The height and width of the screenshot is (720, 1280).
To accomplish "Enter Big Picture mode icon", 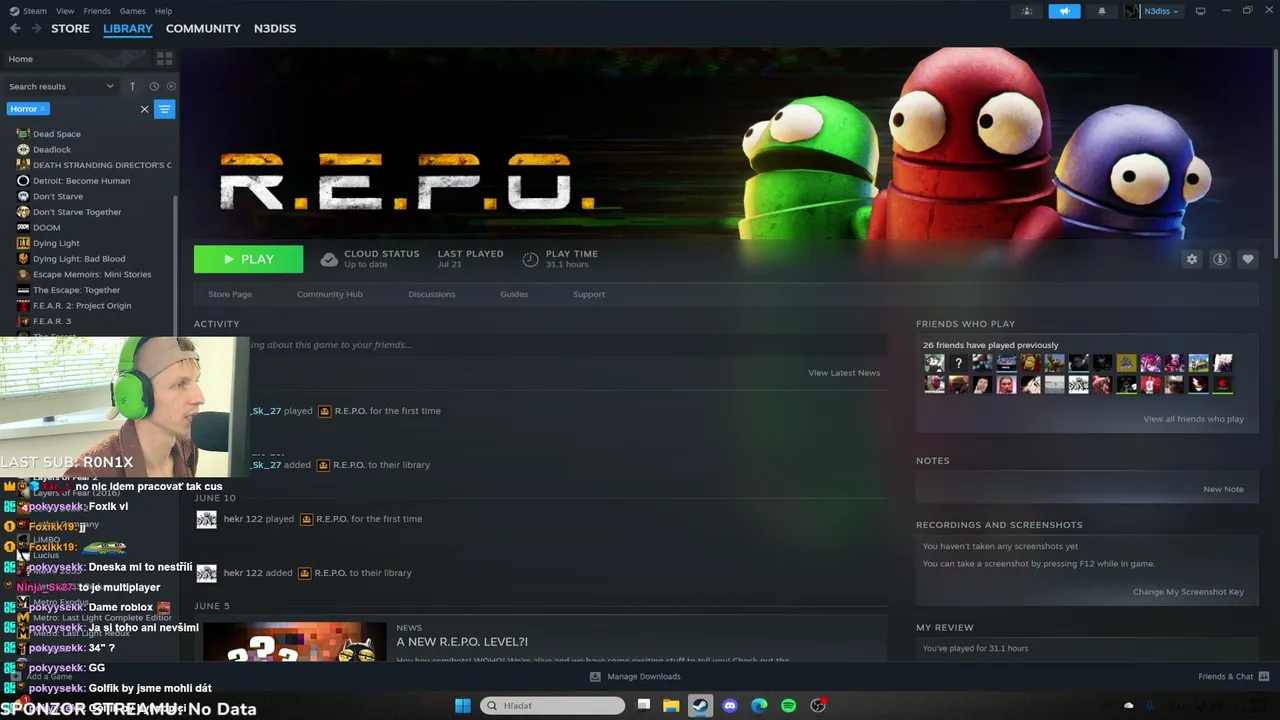I will click(1201, 11).
